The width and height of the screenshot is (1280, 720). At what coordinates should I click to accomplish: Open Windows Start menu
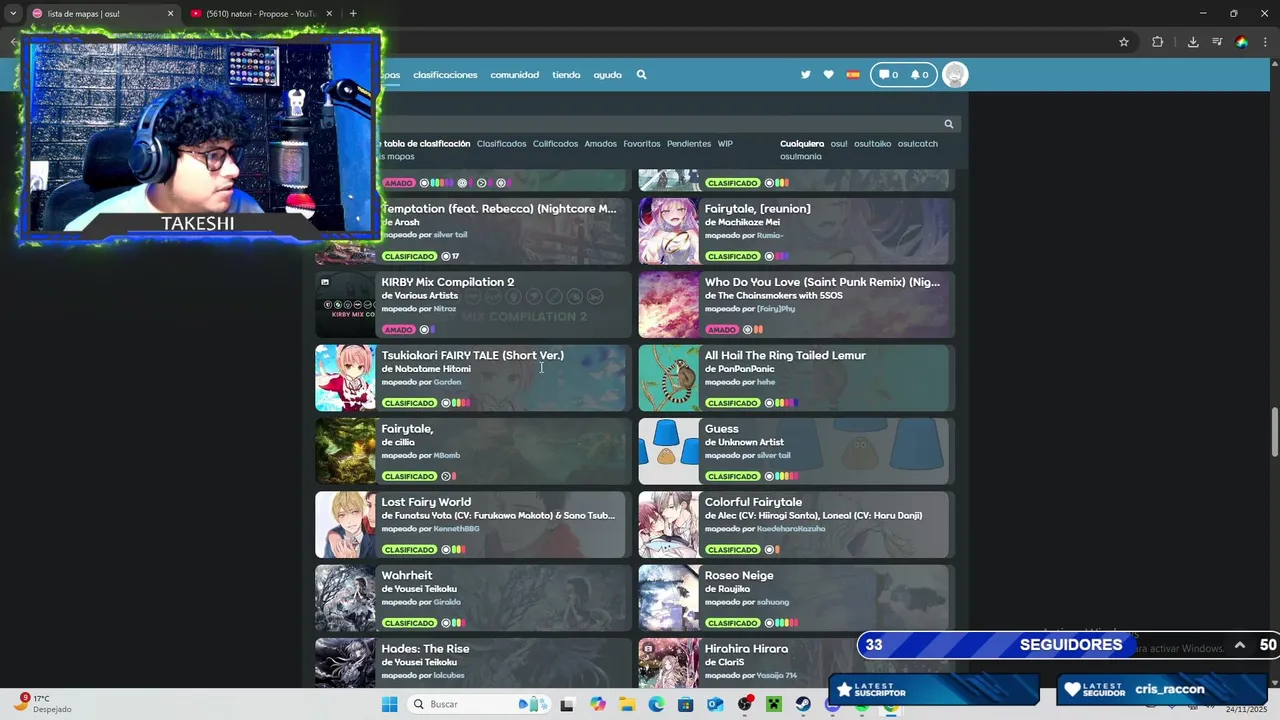coord(389,704)
